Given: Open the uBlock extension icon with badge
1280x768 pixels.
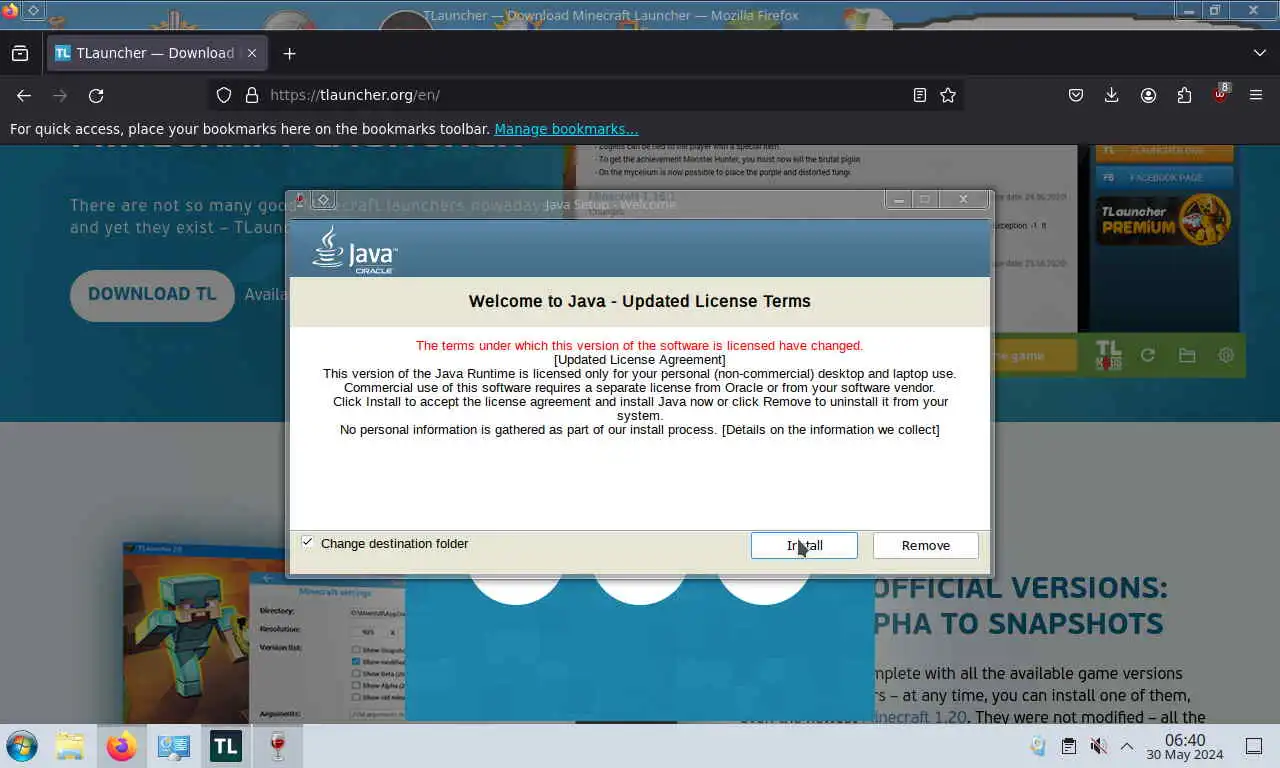Looking at the screenshot, I should click(x=1220, y=94).
